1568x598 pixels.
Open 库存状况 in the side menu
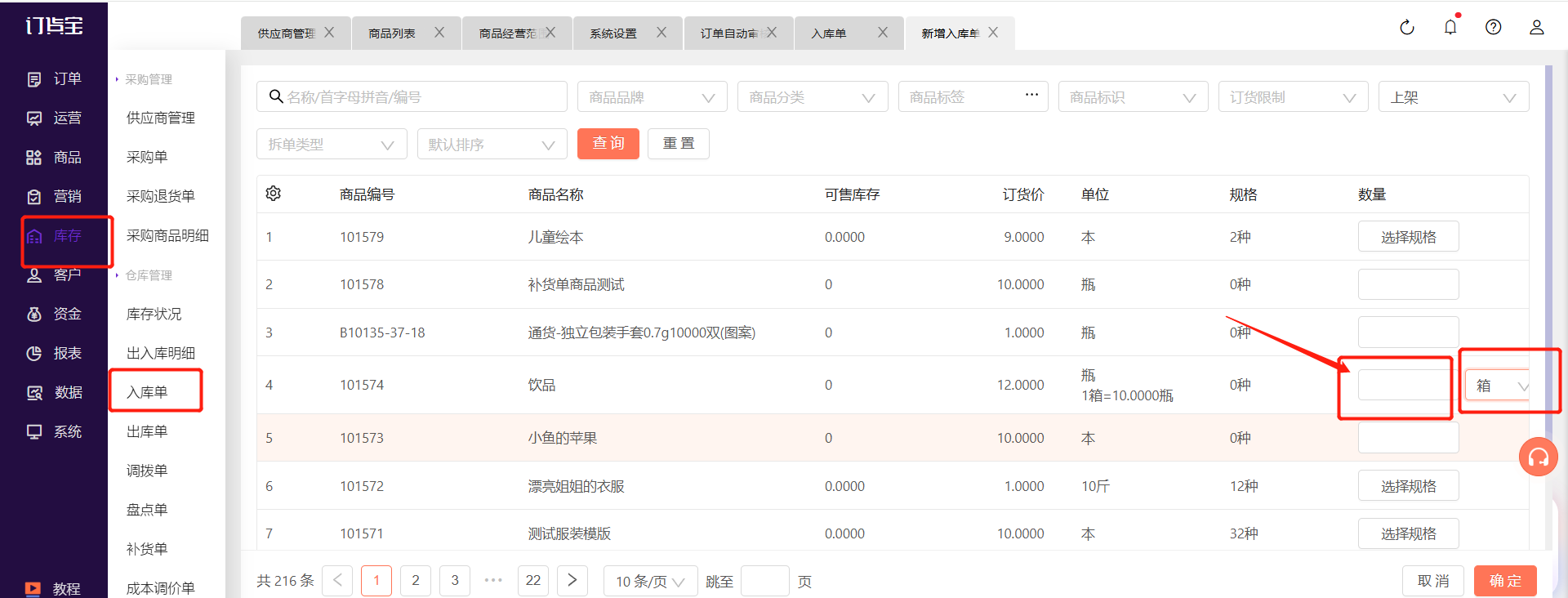[154, 314]
